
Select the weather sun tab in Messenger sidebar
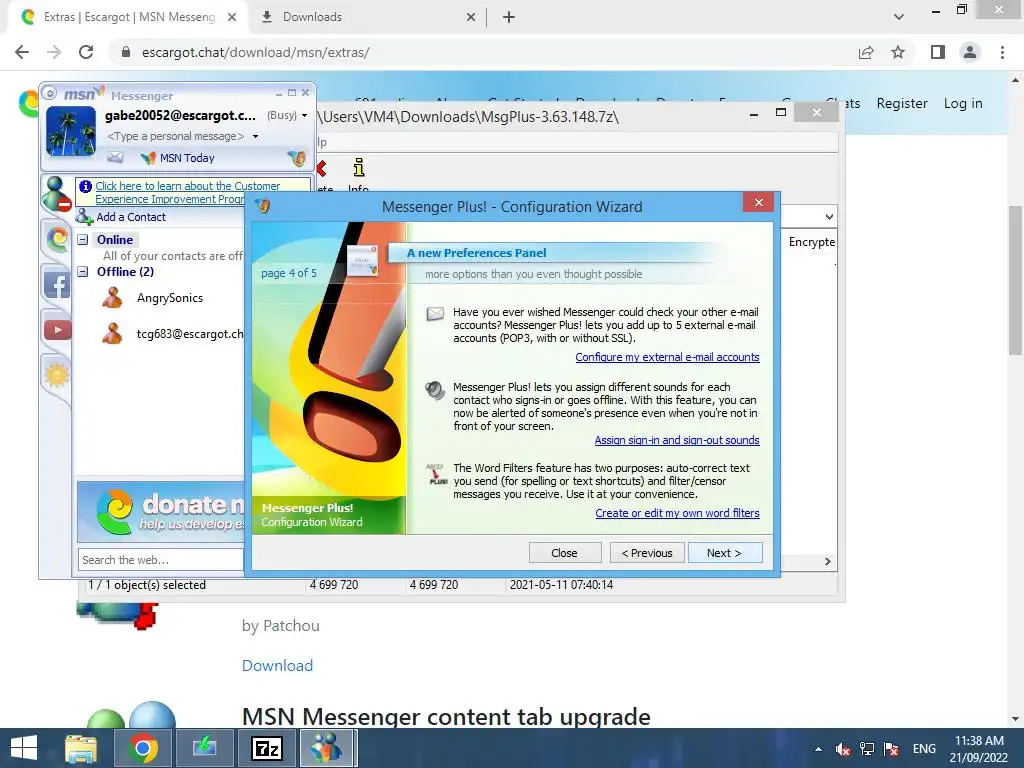coord(56,375)
